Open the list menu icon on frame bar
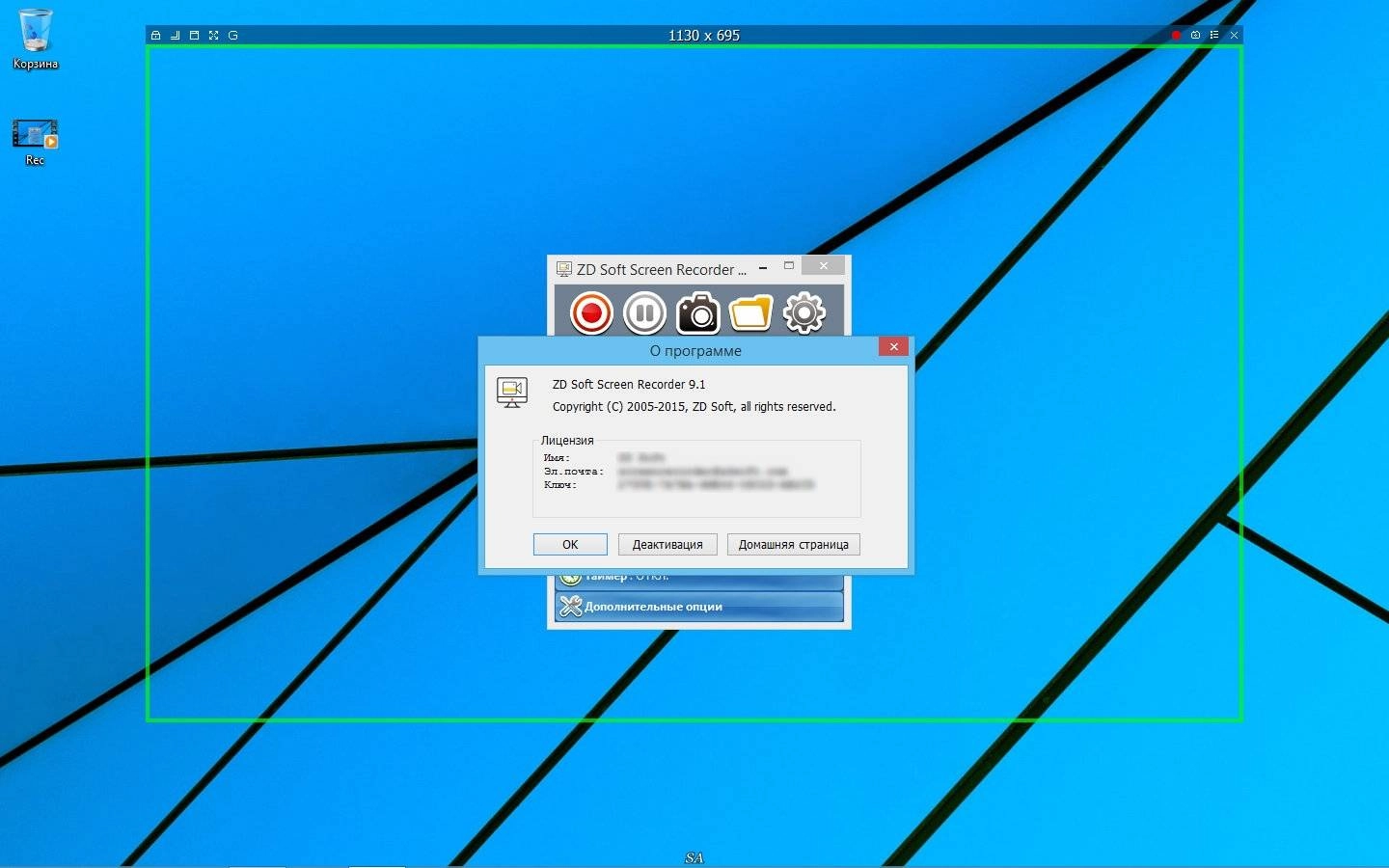Image resolution: width=1389 pixels, height=868 pixels. tap(1214, 35)
